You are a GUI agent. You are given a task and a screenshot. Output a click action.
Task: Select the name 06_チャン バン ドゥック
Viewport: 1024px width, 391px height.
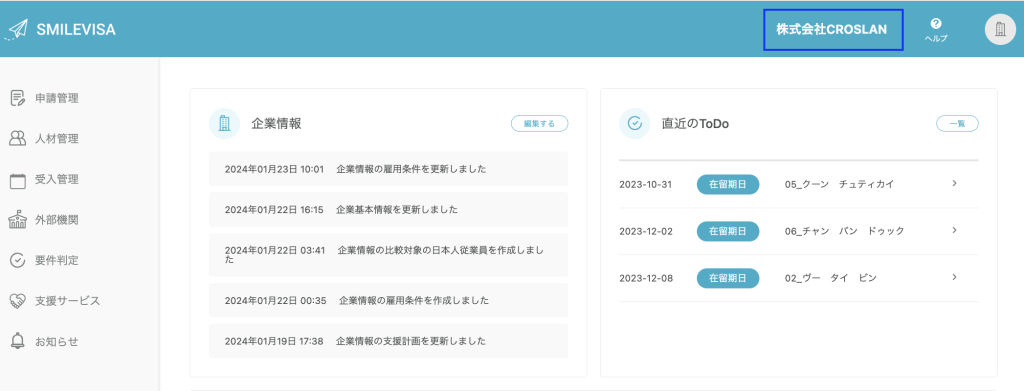click(844, 231)
